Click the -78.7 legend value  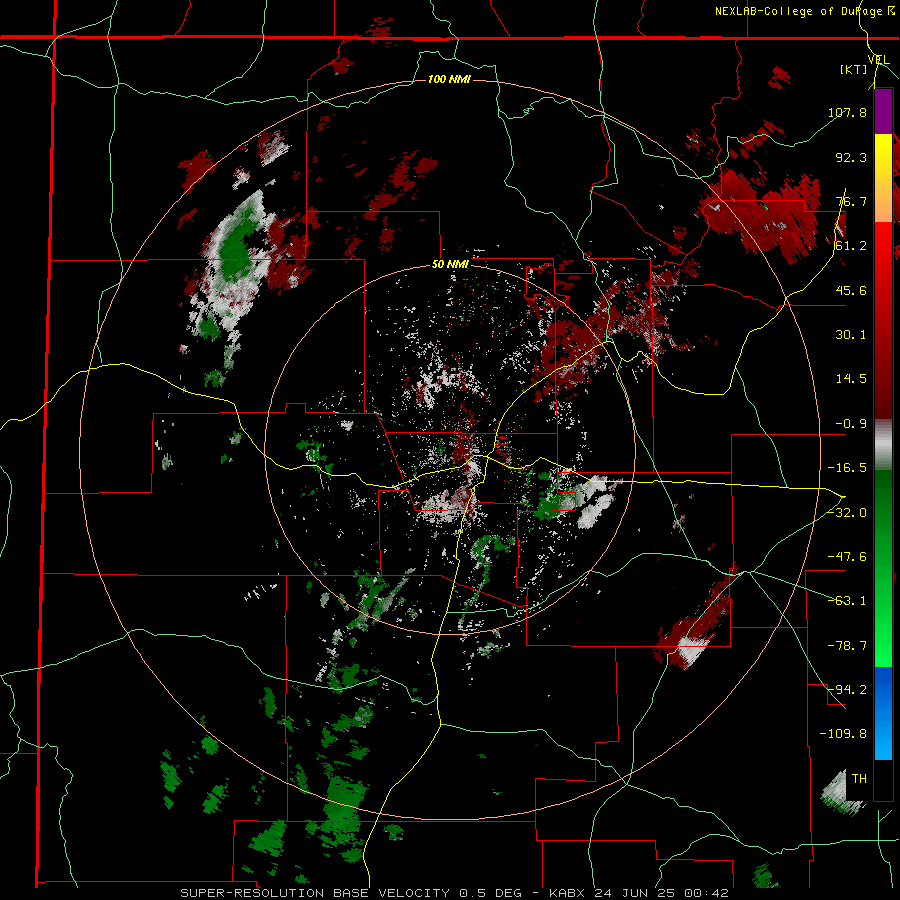847,646
